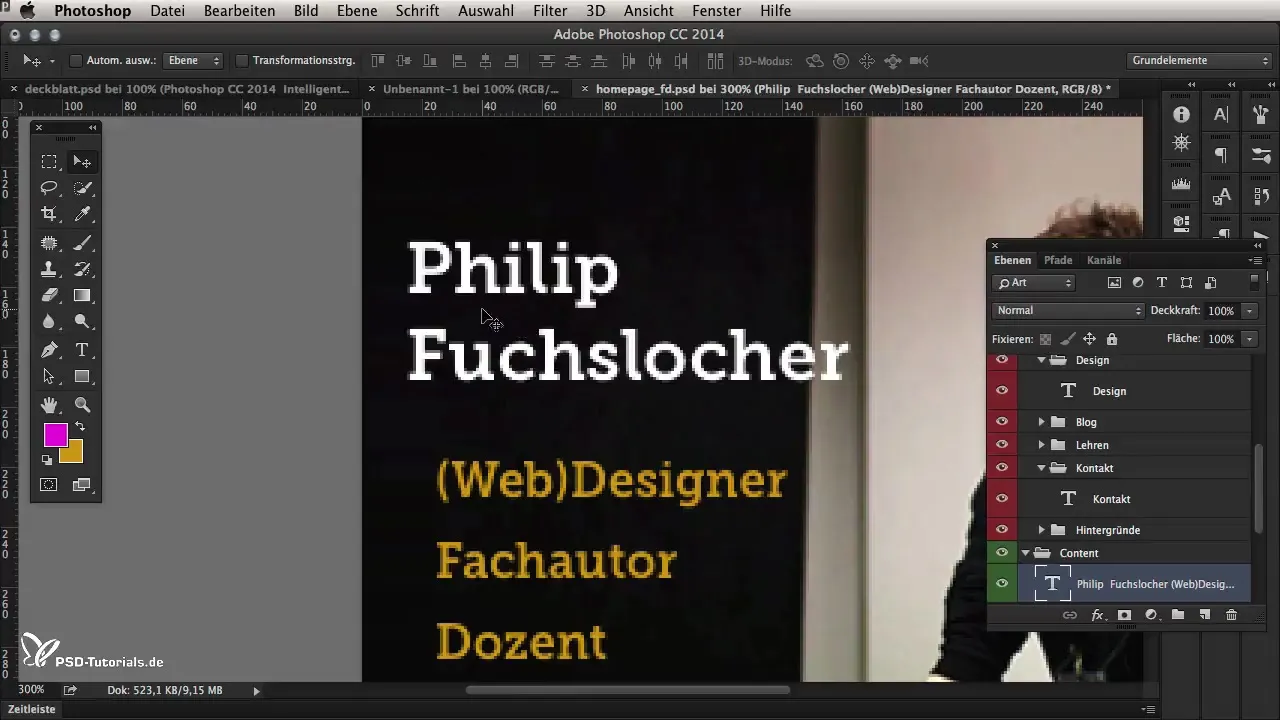Image resolution: width=1280 pixels, height=720 pixels.
Task: Hide the Philip Fuchslocher text layer
Action: point(1002,584)
